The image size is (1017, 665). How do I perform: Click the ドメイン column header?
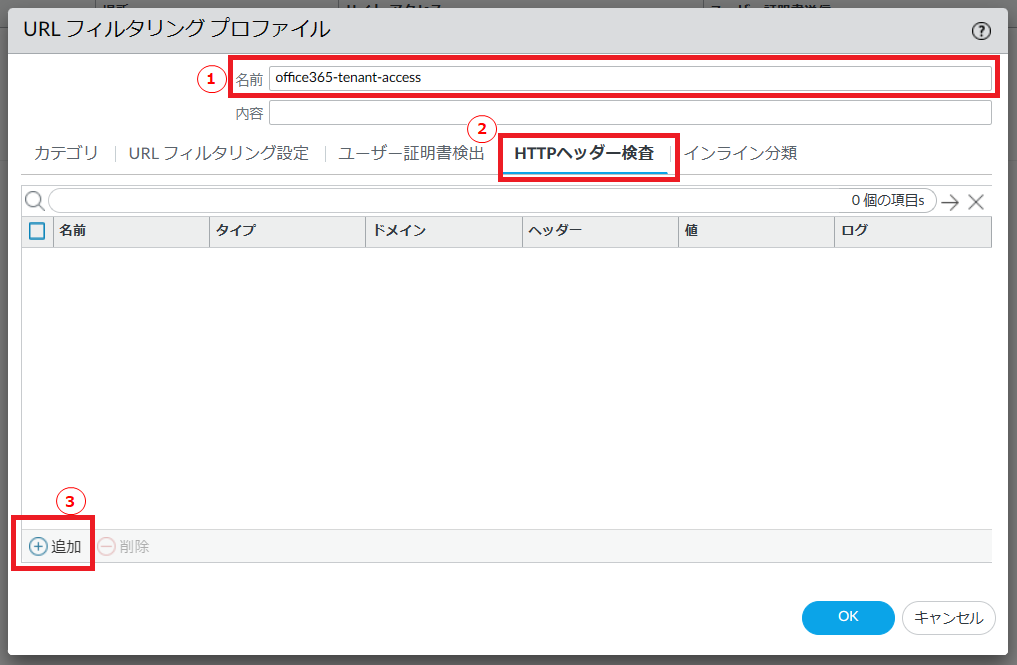click(x=443, y=231)
